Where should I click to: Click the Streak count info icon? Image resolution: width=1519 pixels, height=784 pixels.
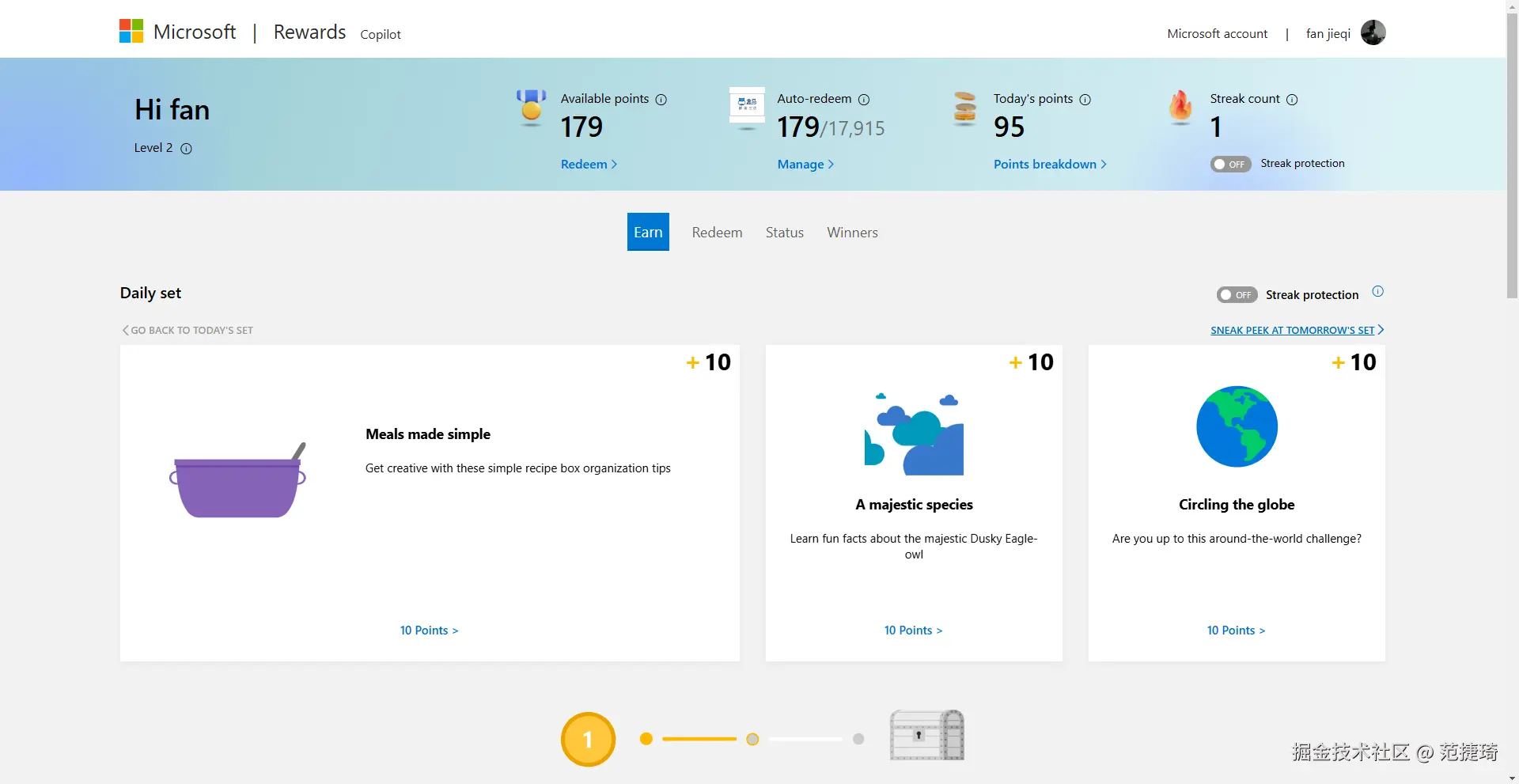1292,100
